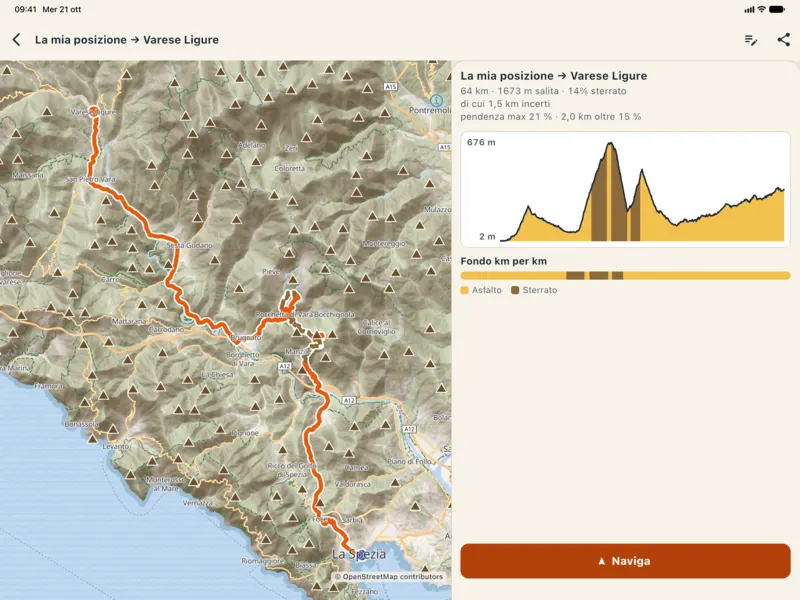Tap the 'Mattarana' map label
Image resolution: width=800 pixels, height=600 pixels.
coord(129,321)
